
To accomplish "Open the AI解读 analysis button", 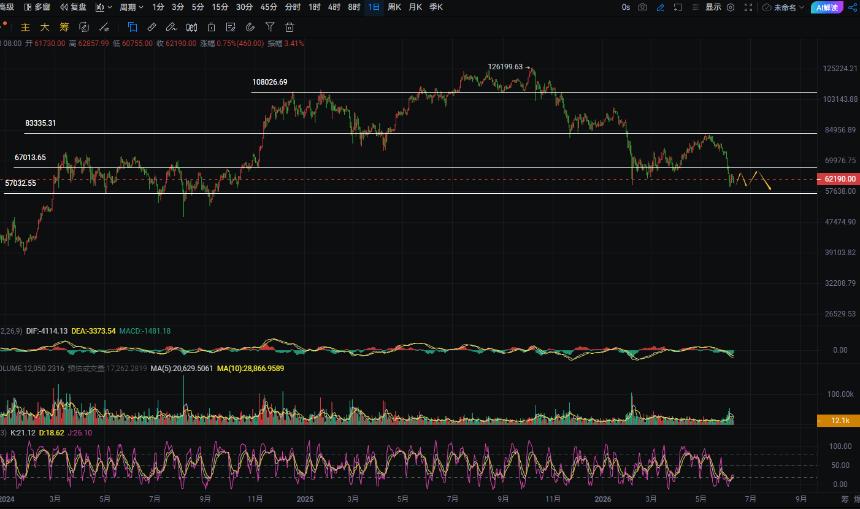I will (827, 7).
